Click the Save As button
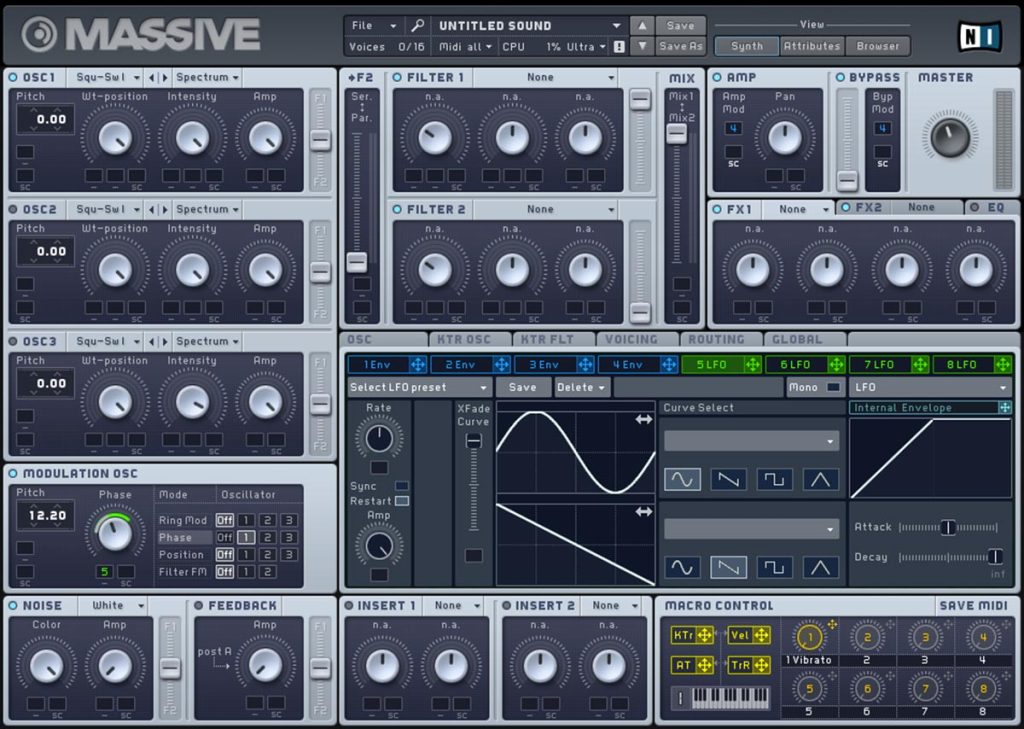The image size is (1024, 729). tap(680, 46)
